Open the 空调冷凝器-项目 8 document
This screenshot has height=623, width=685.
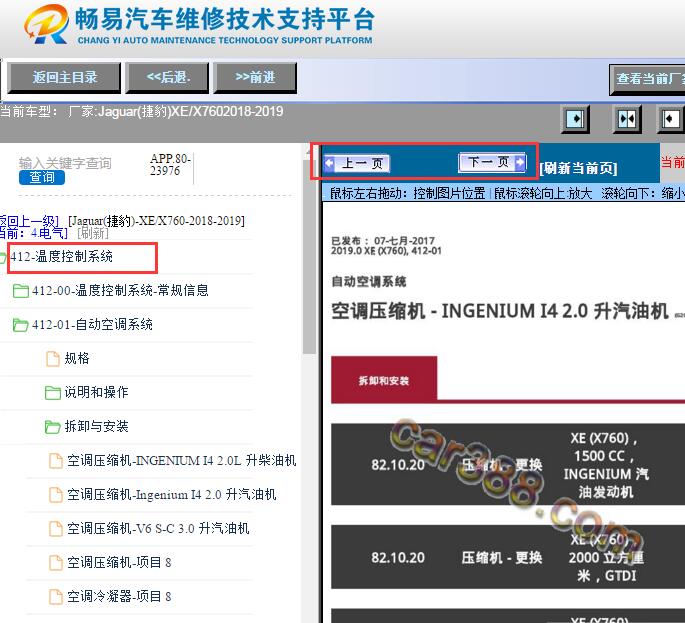point(119,596)
